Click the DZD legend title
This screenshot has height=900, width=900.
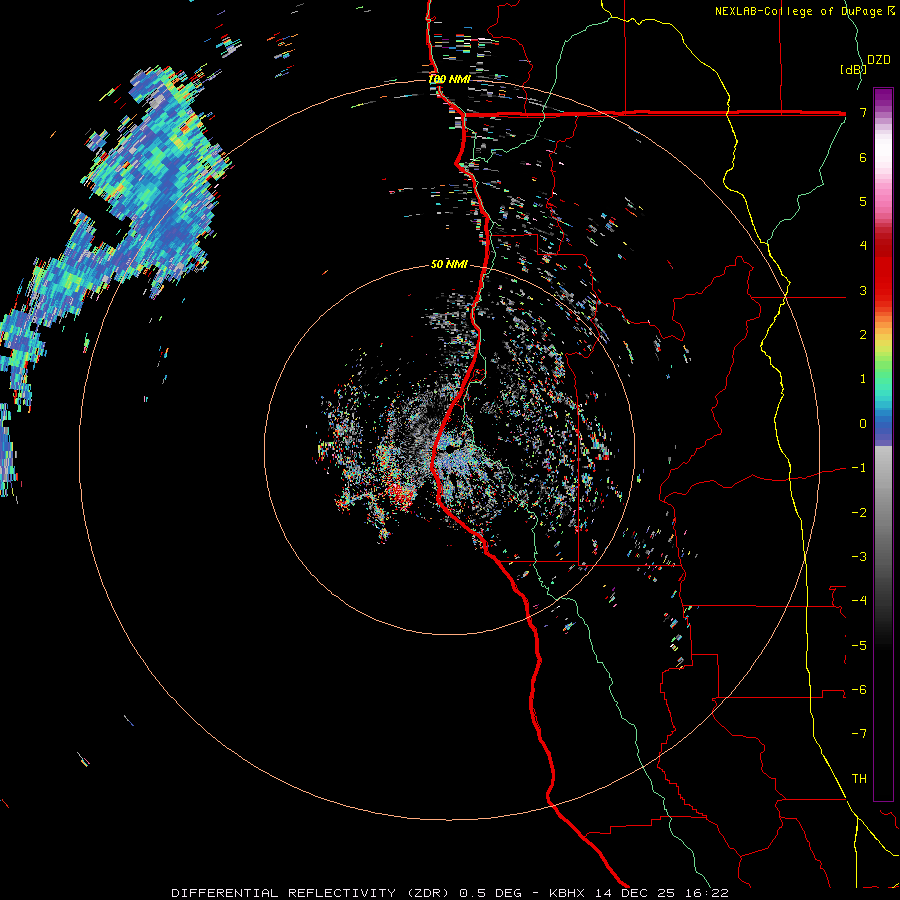[879, 60]
